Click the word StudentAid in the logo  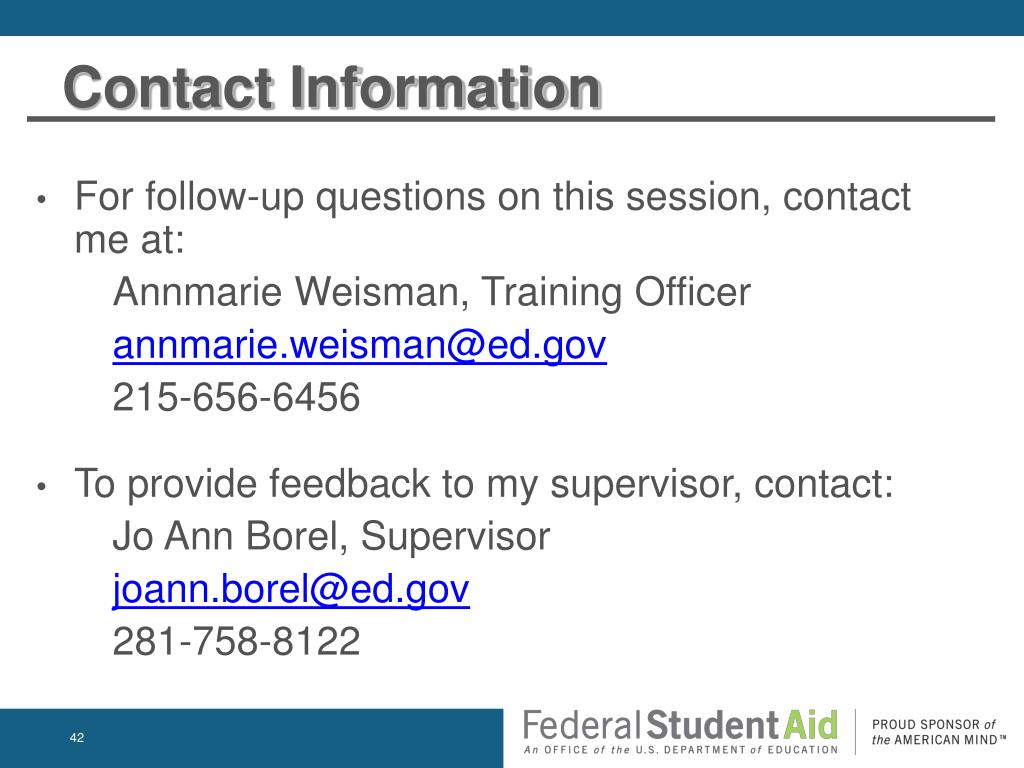(743, 725)
